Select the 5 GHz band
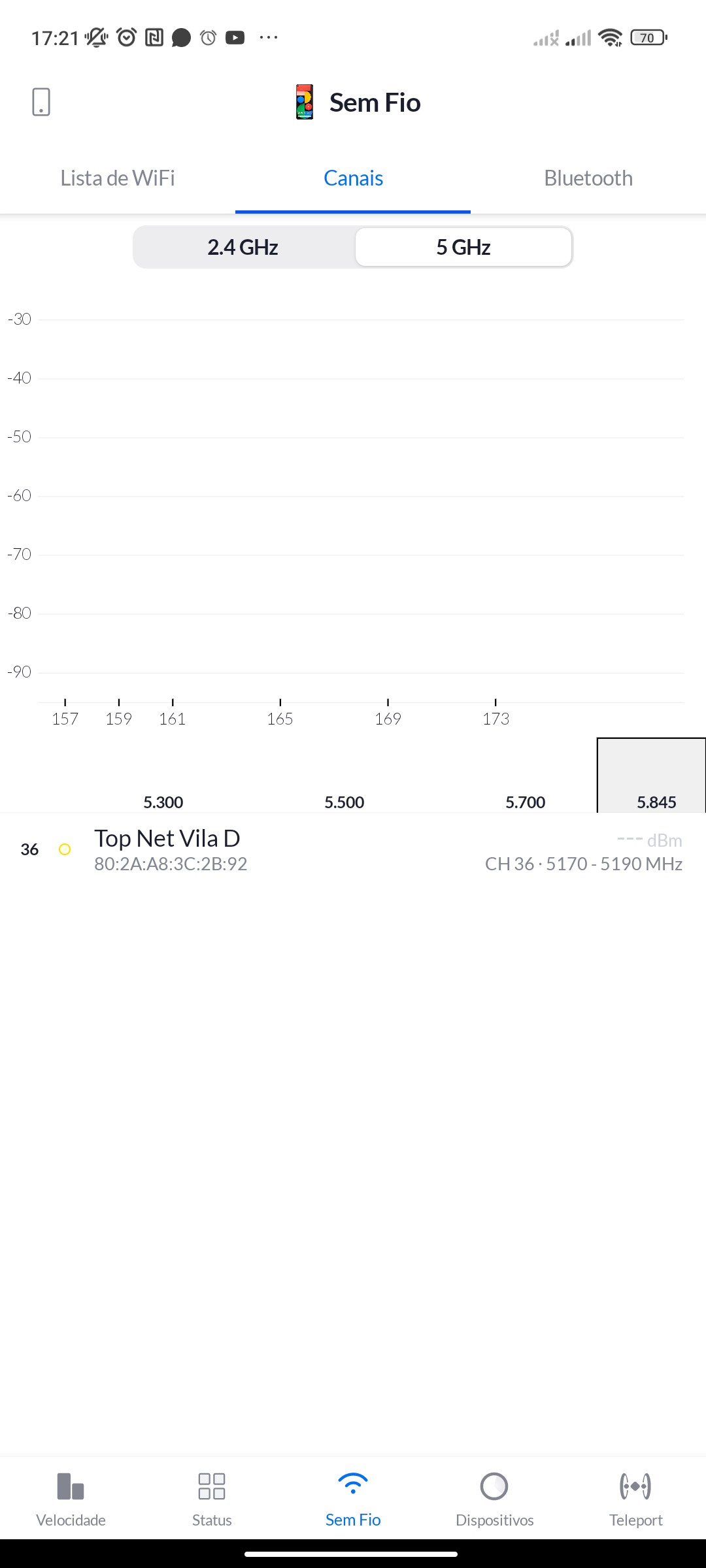This screenshot has width=706, height=1568. click(463, 248)
